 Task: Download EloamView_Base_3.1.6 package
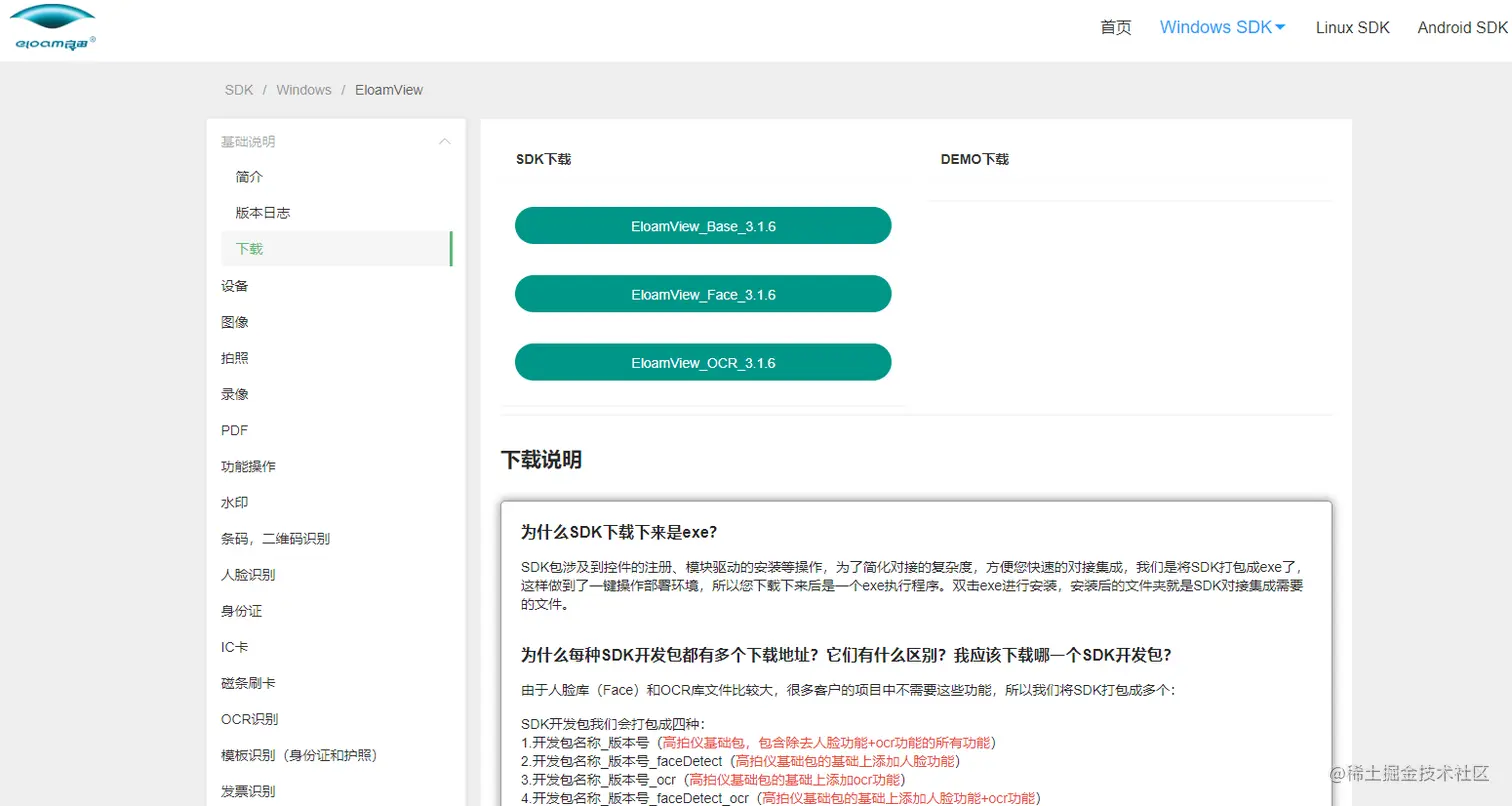click(x=703, y=226)
